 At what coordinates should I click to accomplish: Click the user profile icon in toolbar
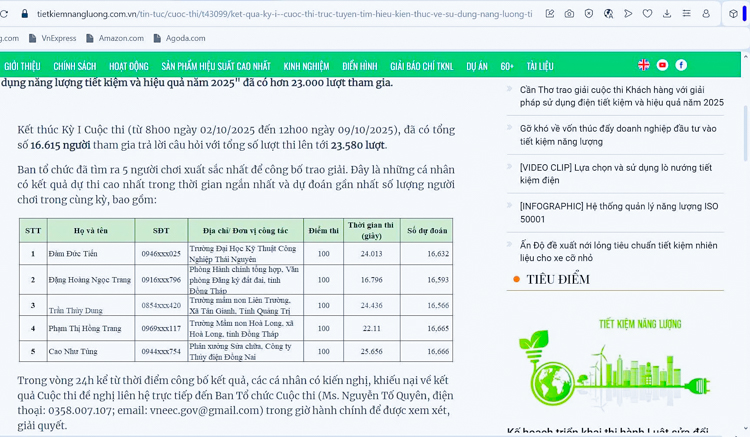[x=706, y=14]
